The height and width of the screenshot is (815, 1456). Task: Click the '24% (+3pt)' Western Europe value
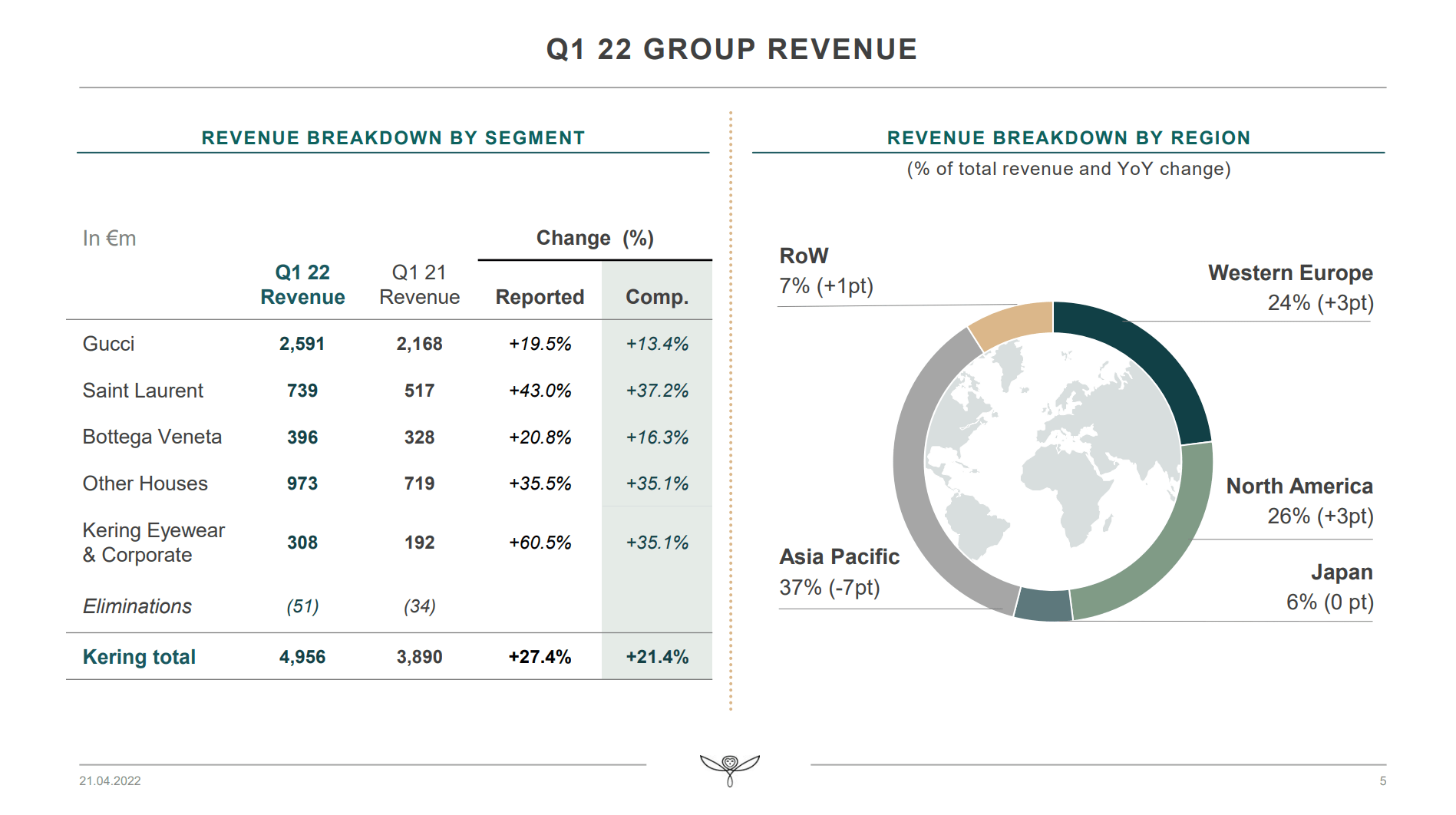[x=1320, y=303]
